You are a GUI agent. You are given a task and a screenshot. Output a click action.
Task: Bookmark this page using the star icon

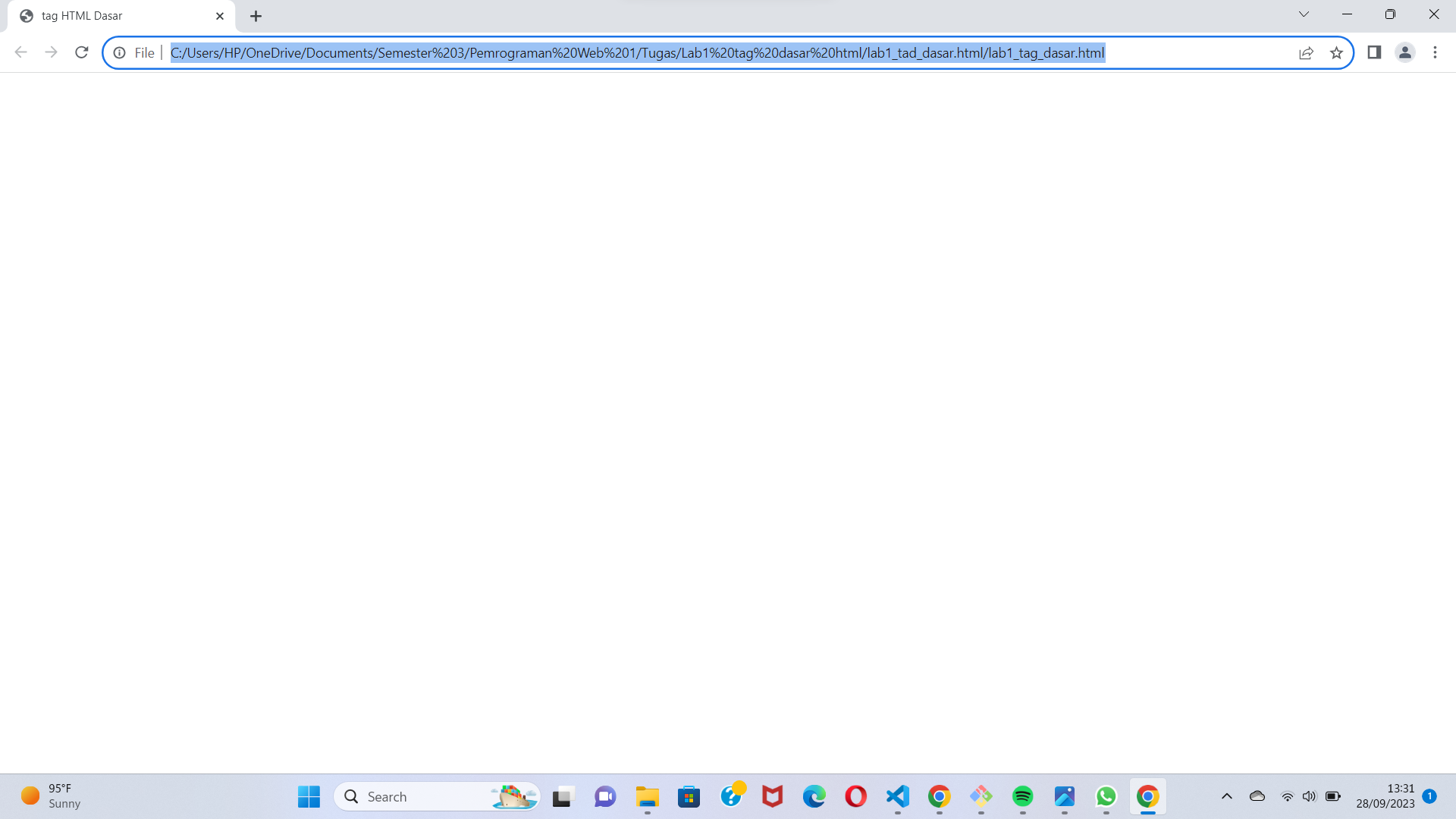(x=1337, y=52)
